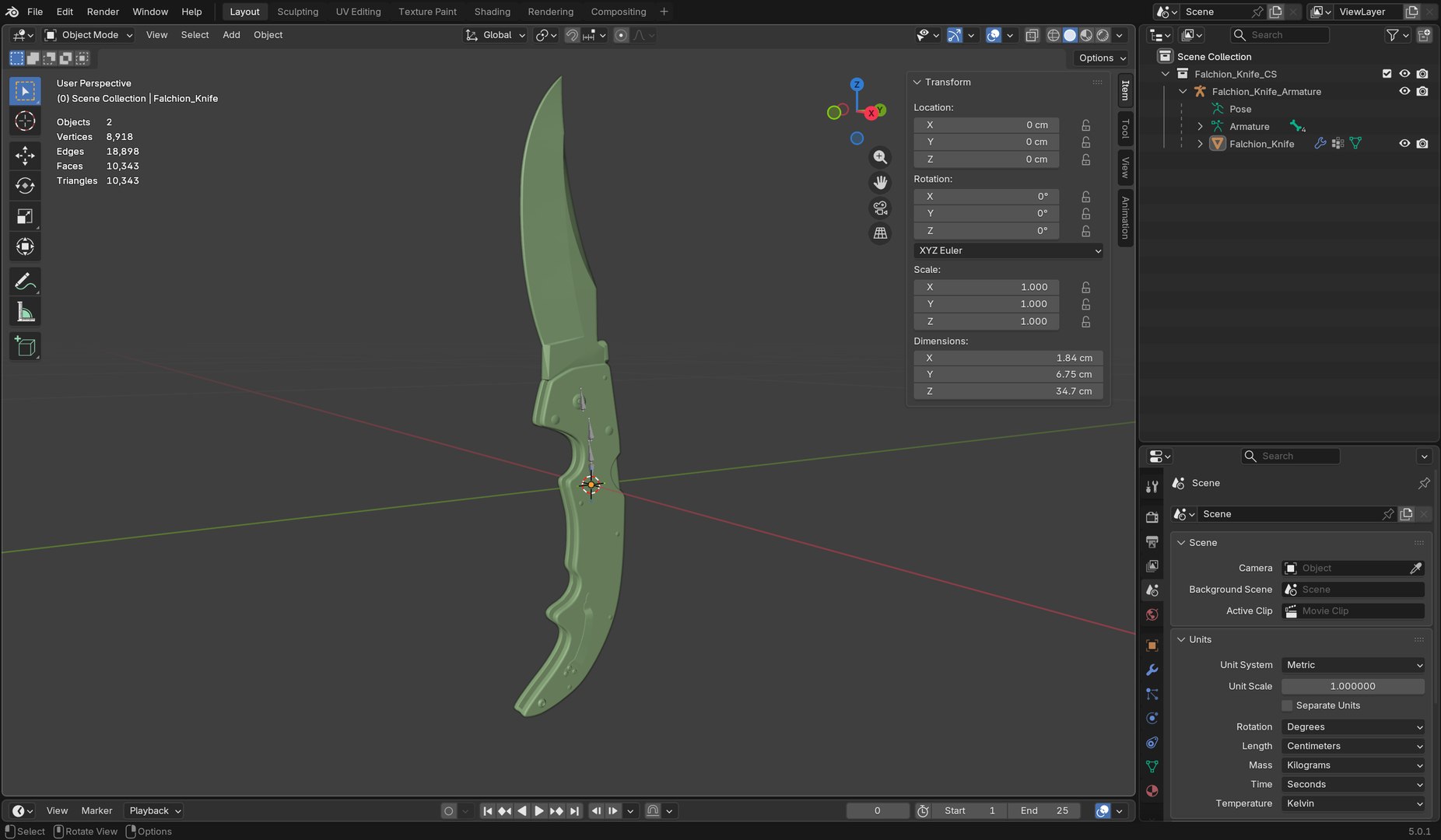
Task: Open Global transform orientation dropdown
Action: click(x=496, y=35)
